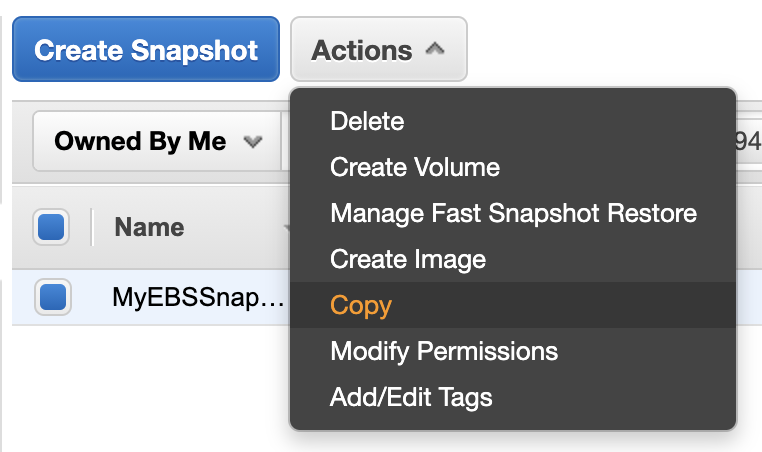
Task: Click highlighted snapshot row right of menu
Action: pyautogui.click(x=749, y=297)
